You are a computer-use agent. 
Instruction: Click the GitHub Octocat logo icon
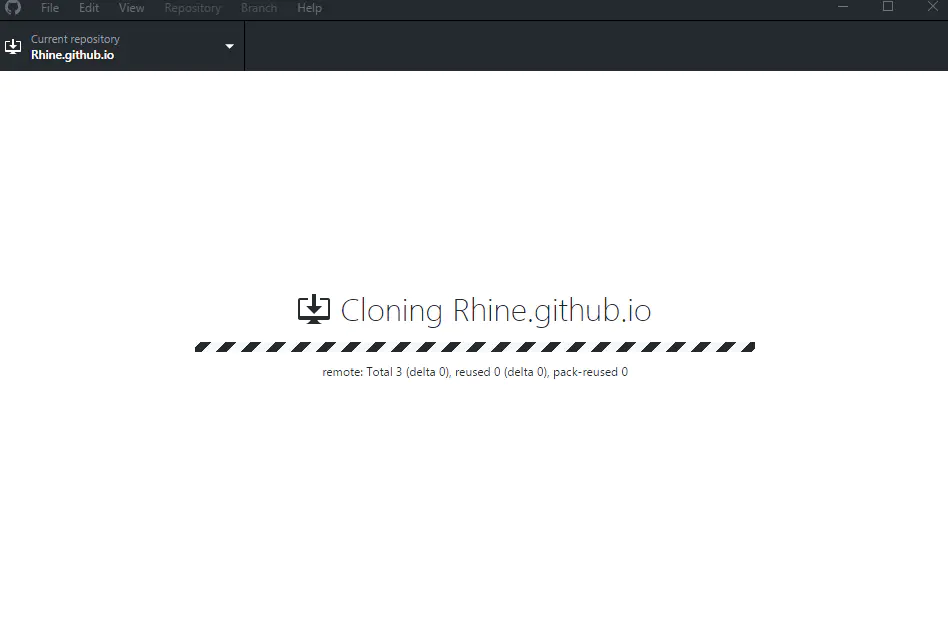click(x=13, y=7)
